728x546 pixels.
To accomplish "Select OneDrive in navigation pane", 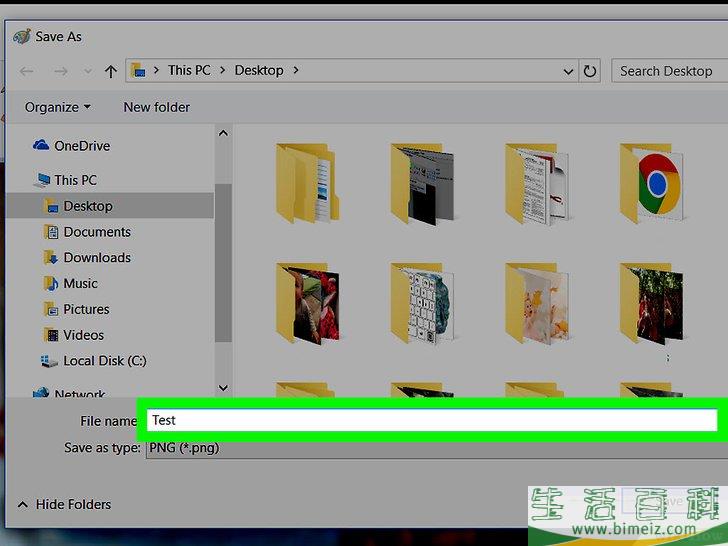I will (82, 146).
